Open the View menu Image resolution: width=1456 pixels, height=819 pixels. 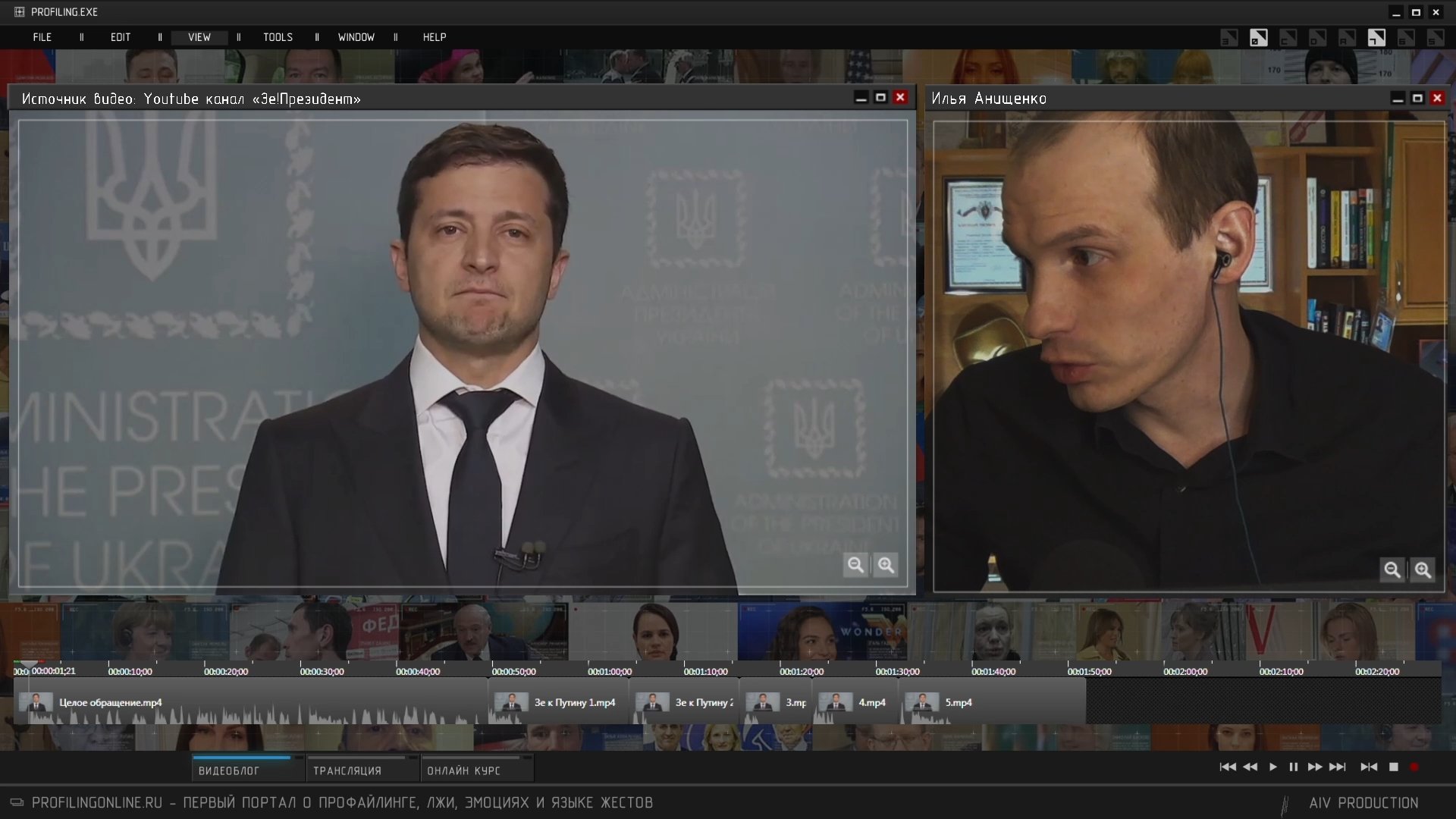tap(199, 37)
